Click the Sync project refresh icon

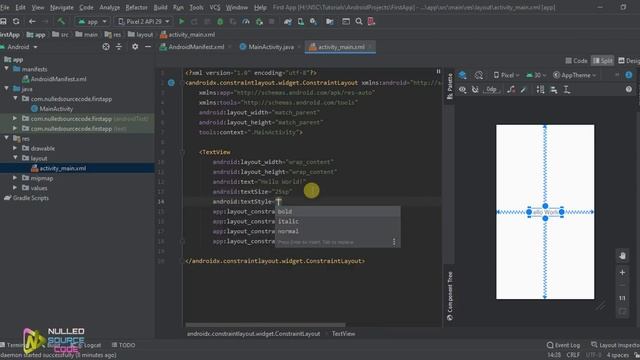[x=16, y=21]
